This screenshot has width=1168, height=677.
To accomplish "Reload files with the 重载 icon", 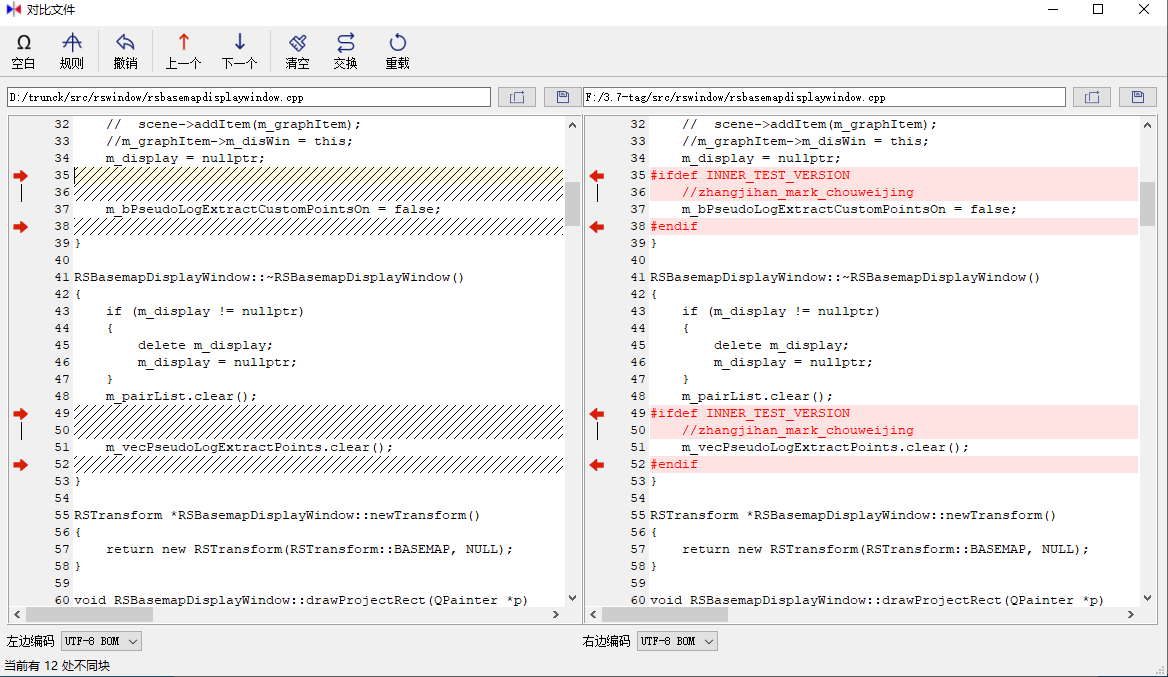I will pyautogui.click(x=397, y=51).
